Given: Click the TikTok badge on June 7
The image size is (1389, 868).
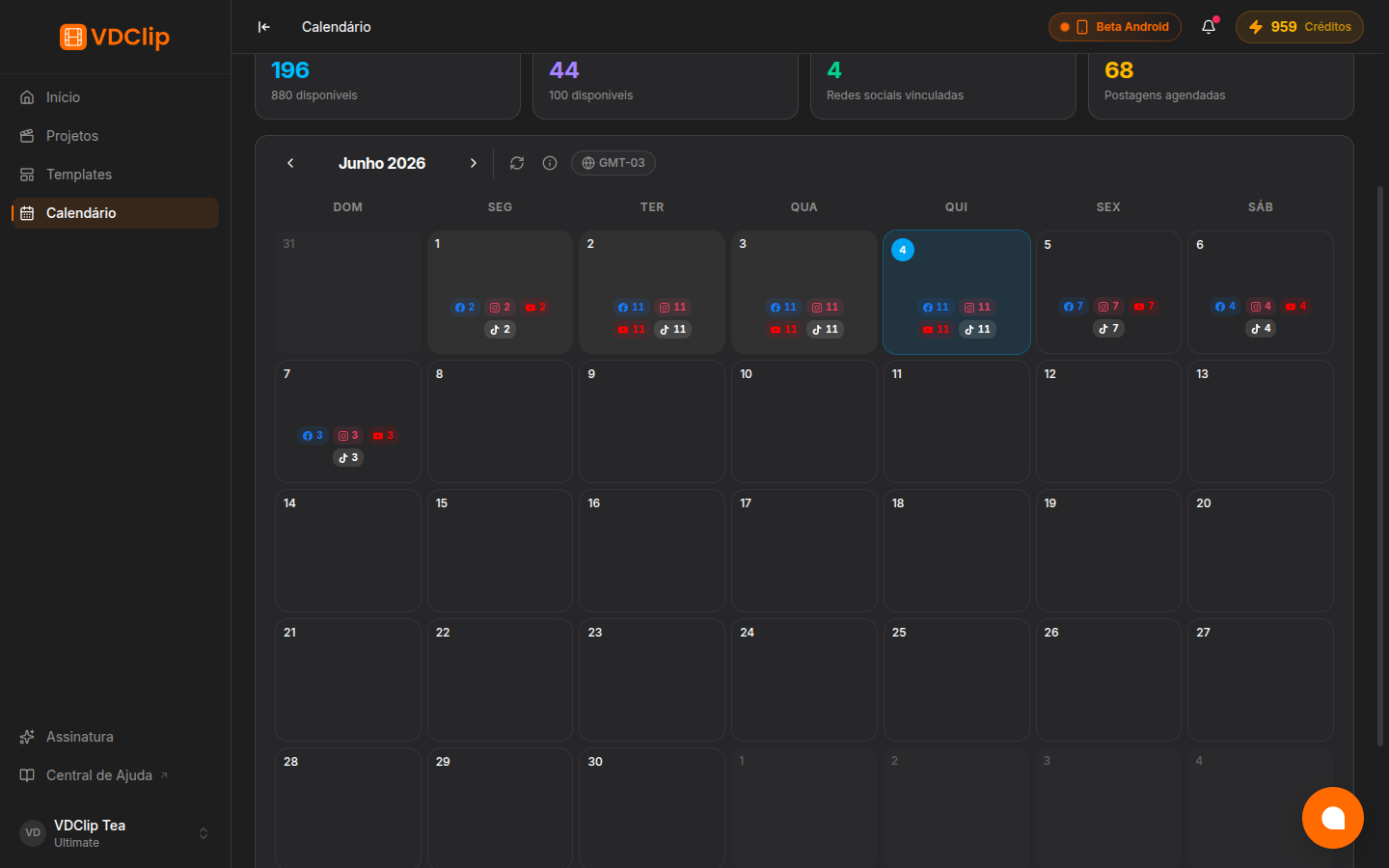Looking at the screenshot, I should pos(348,458).
